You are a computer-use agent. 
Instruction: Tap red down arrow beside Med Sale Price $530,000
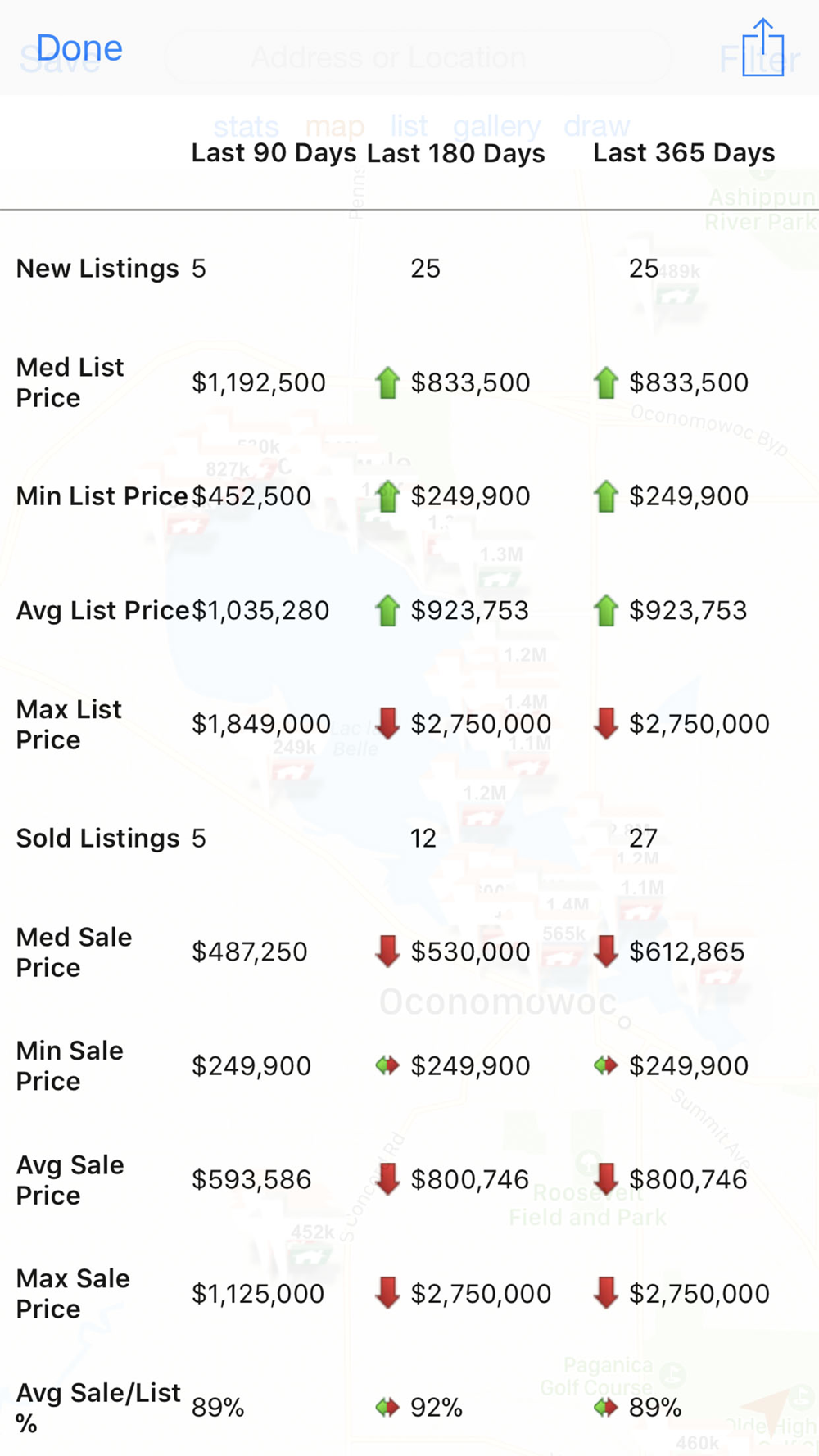click(x=387, y=952)
